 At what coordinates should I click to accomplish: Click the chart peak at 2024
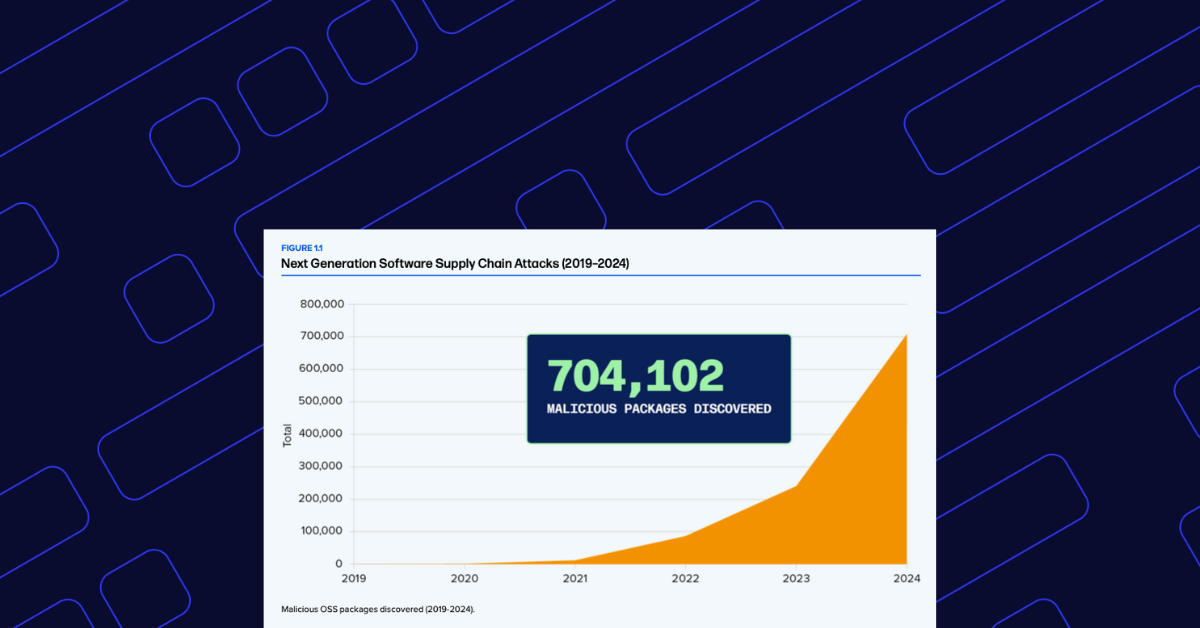tap(905, 336)
